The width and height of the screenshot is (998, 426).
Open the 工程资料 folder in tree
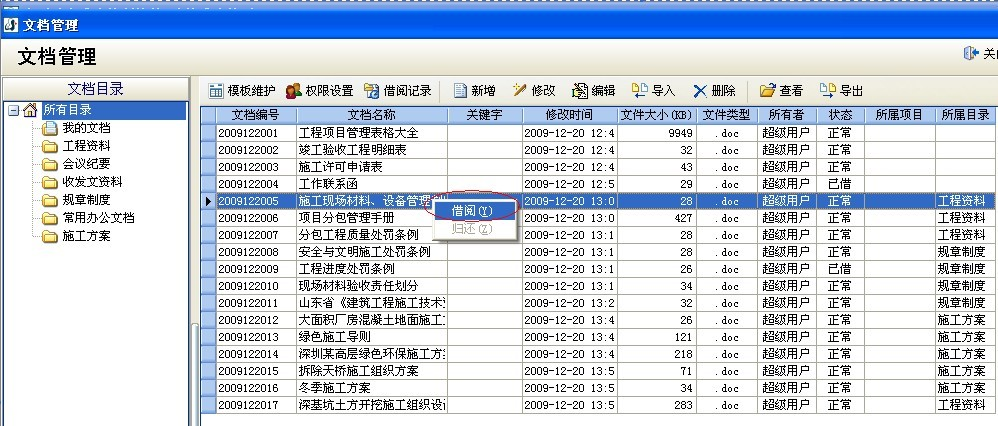coord(86,146)
